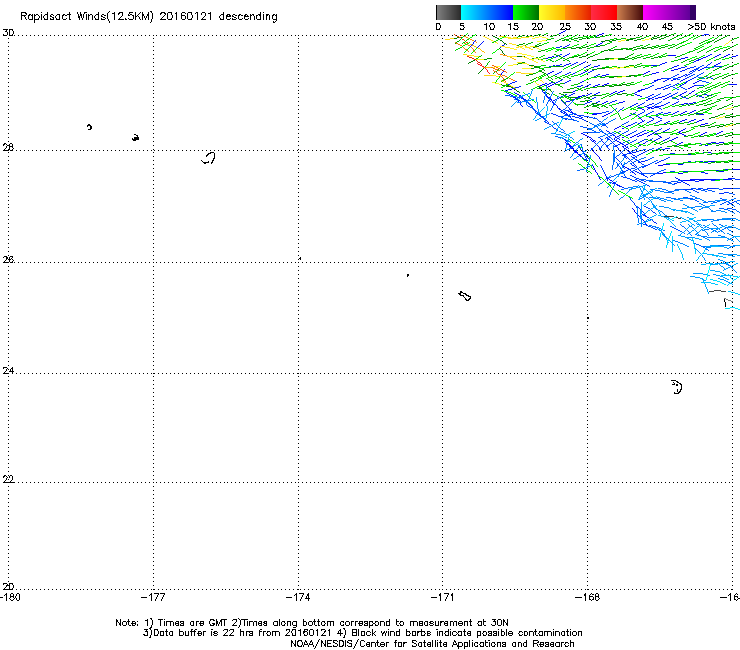Select the magenta 40-45 knots legend segment
The width and height of the screenshot is (740, 650).
[x=656, y=12]
